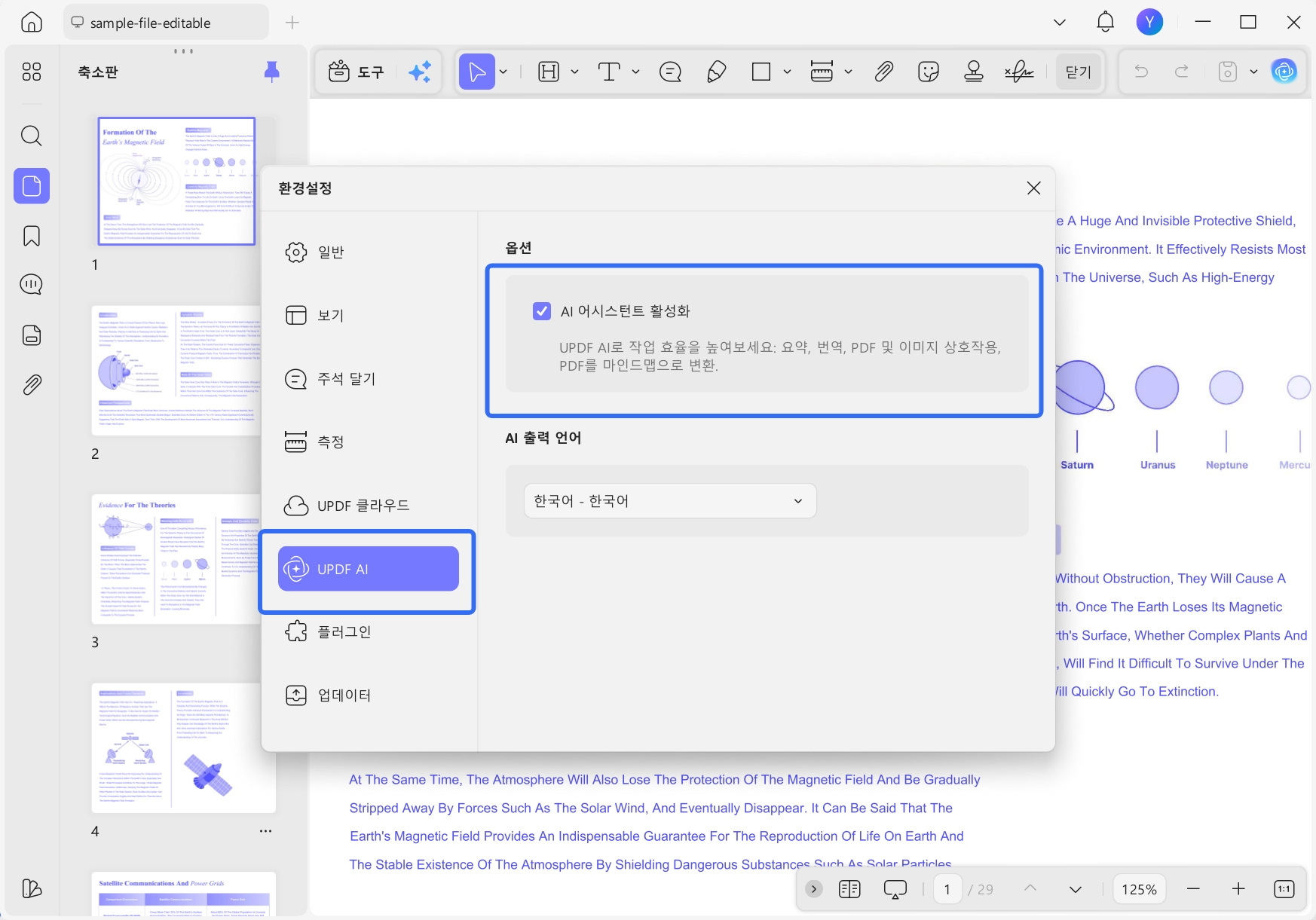
Task: Open the form fields panel icon
Action: [x=32, y=335]
